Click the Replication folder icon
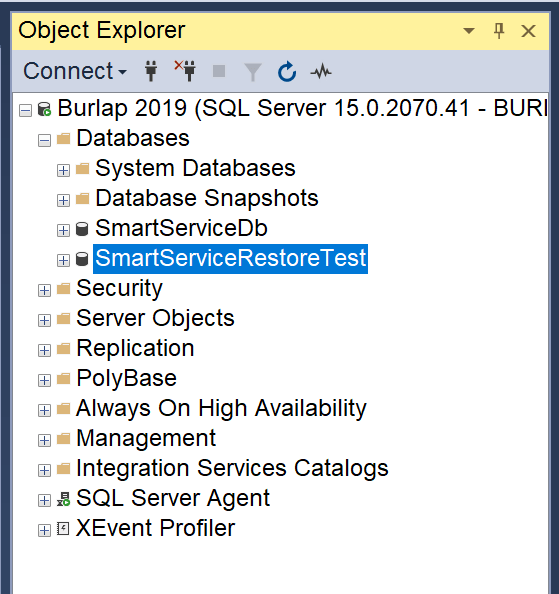Screen dimensions: 559x594 [x=63, y=349]
